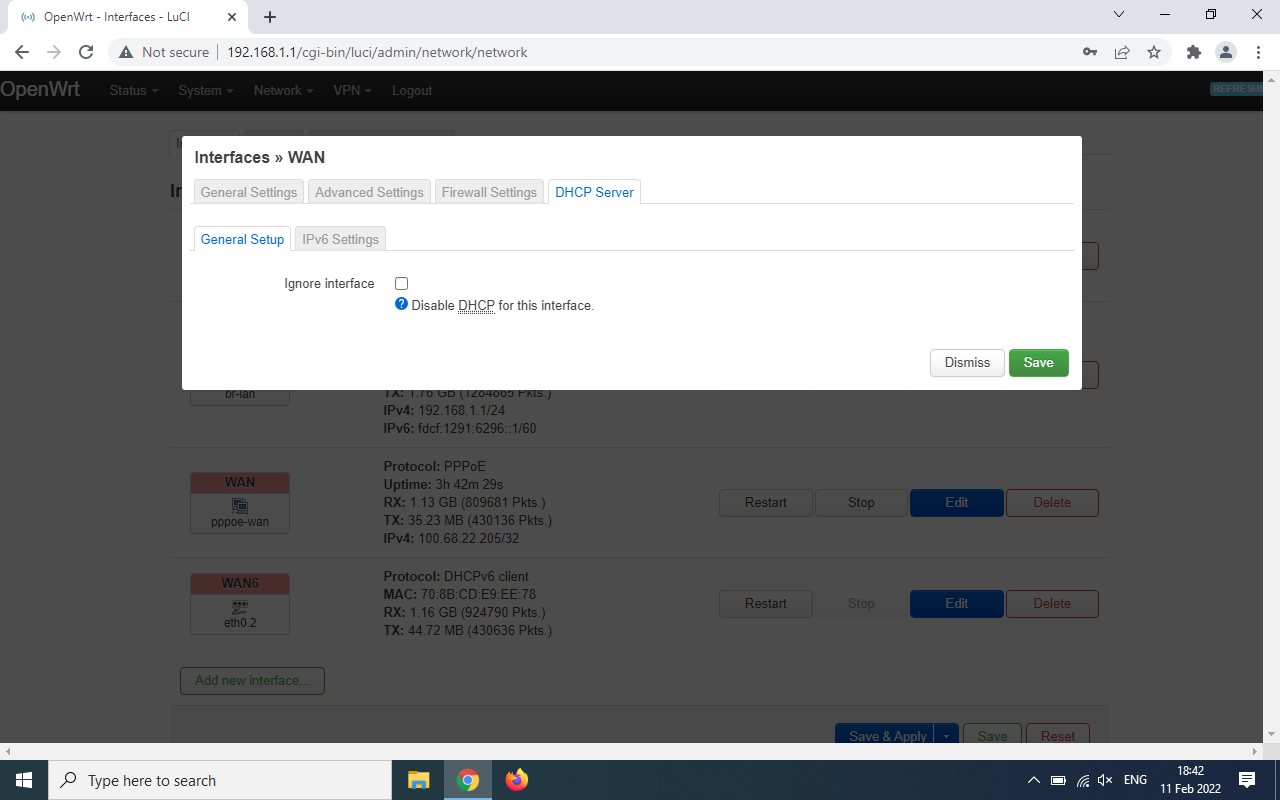Image resolution: width=1280 pixels, height=800 pixels.
Task: Select the General Setup sub-tab
Action: (x=242, y=239)
